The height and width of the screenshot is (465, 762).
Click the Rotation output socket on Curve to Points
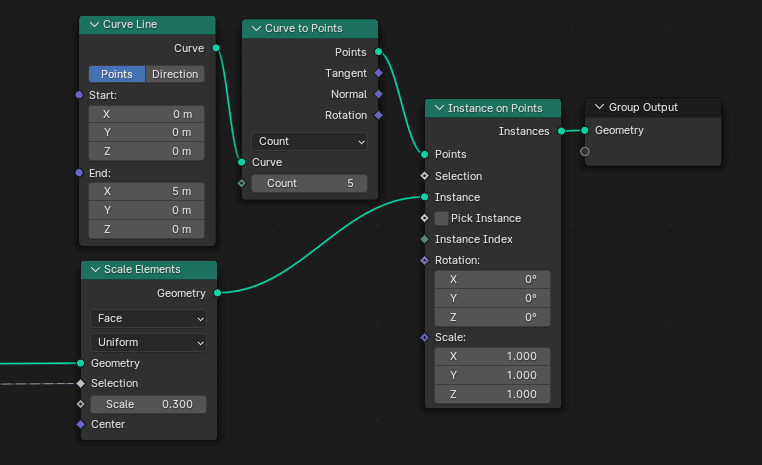pyautogui.click(x=379, y=115)
